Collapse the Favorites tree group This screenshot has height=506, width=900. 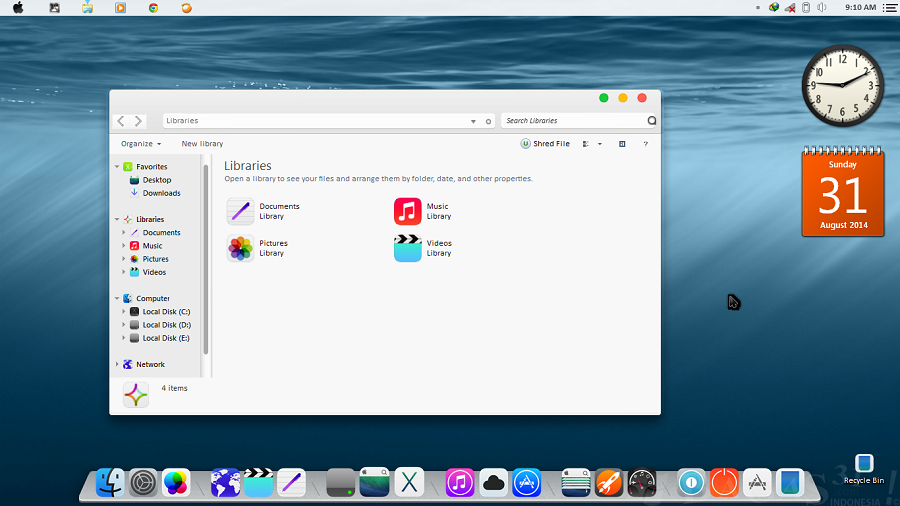117,166
